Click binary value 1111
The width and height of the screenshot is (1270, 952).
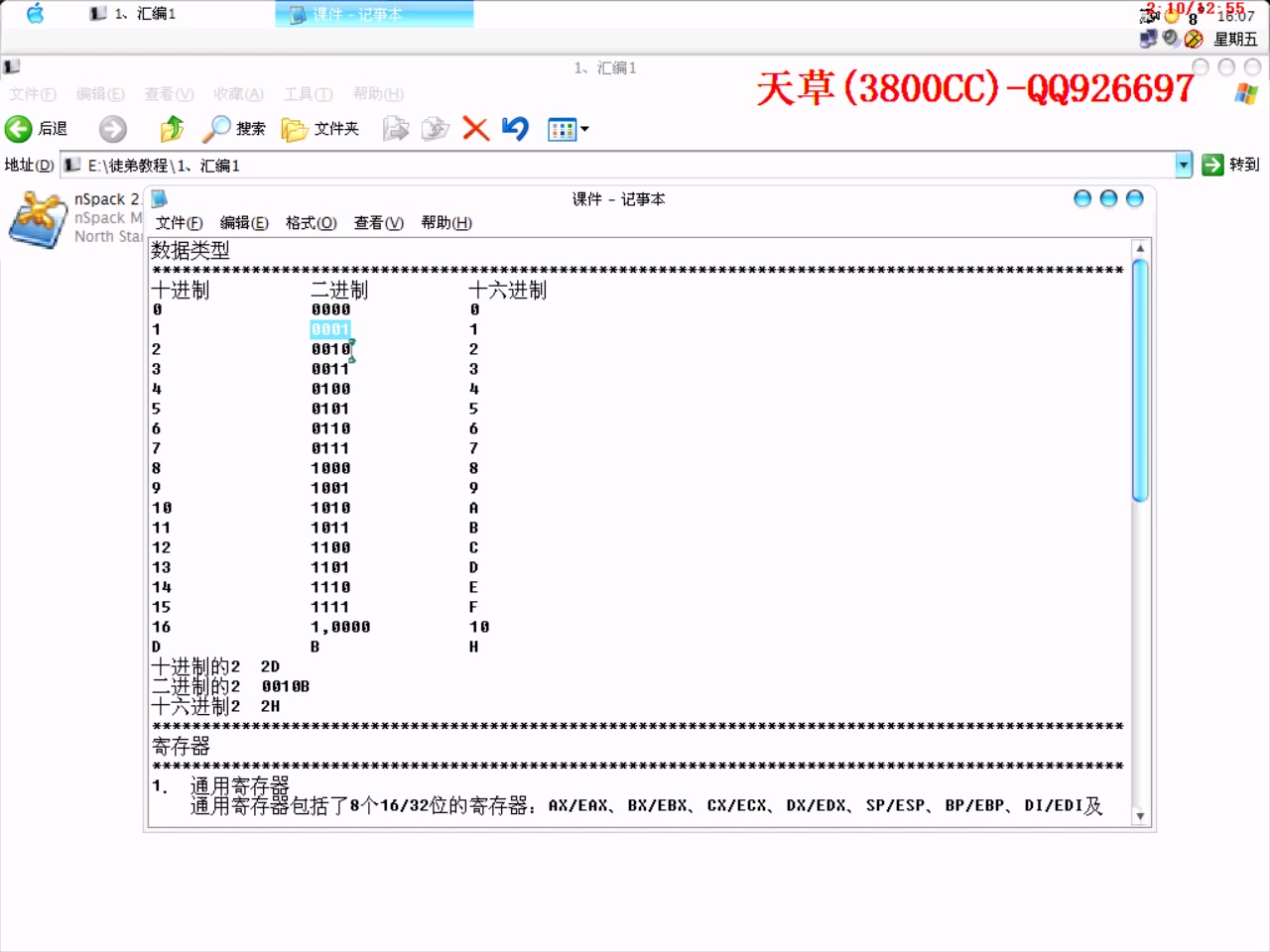[x=330, y=607]
